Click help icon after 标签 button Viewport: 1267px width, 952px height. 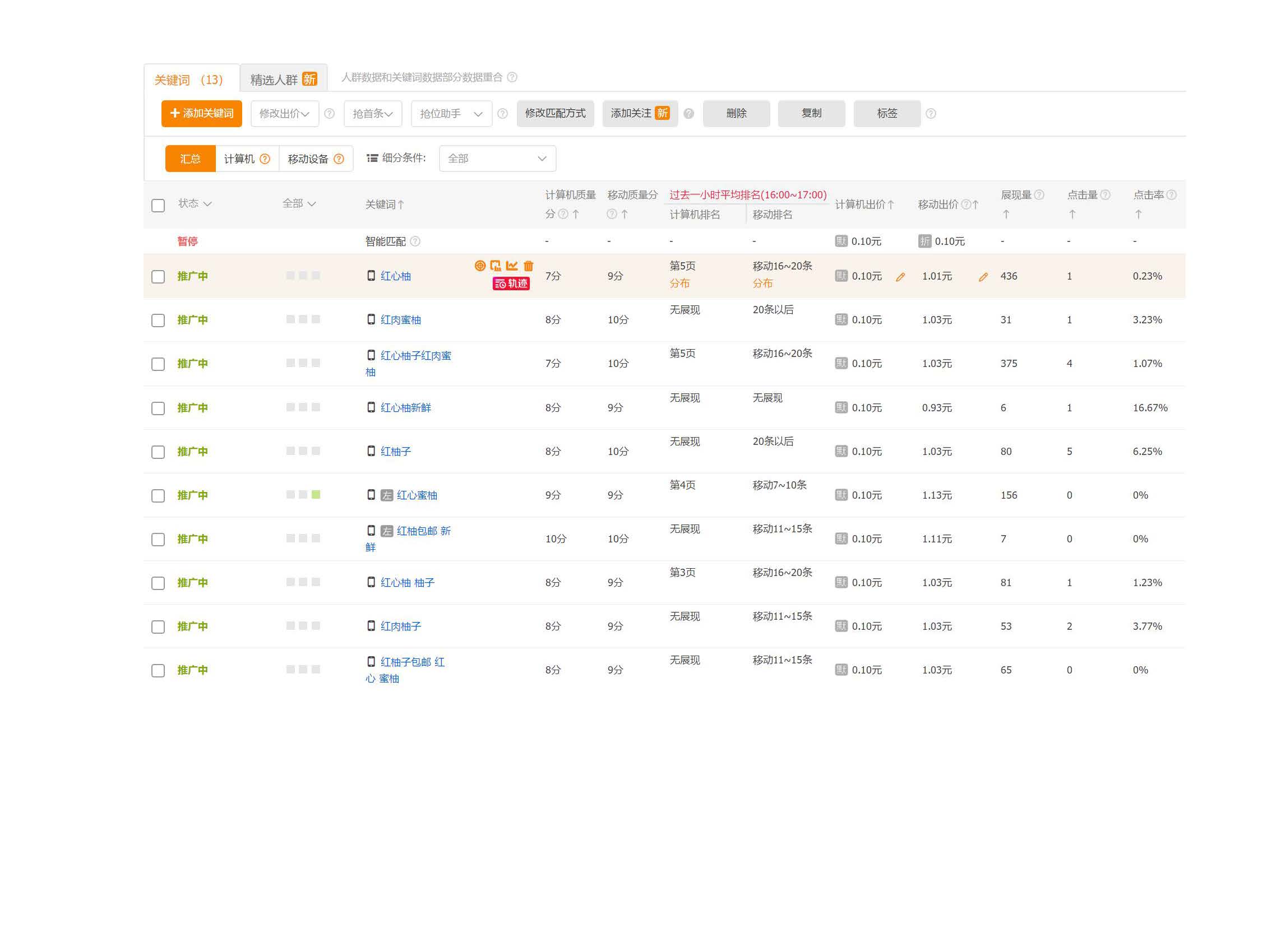point(931,114)
